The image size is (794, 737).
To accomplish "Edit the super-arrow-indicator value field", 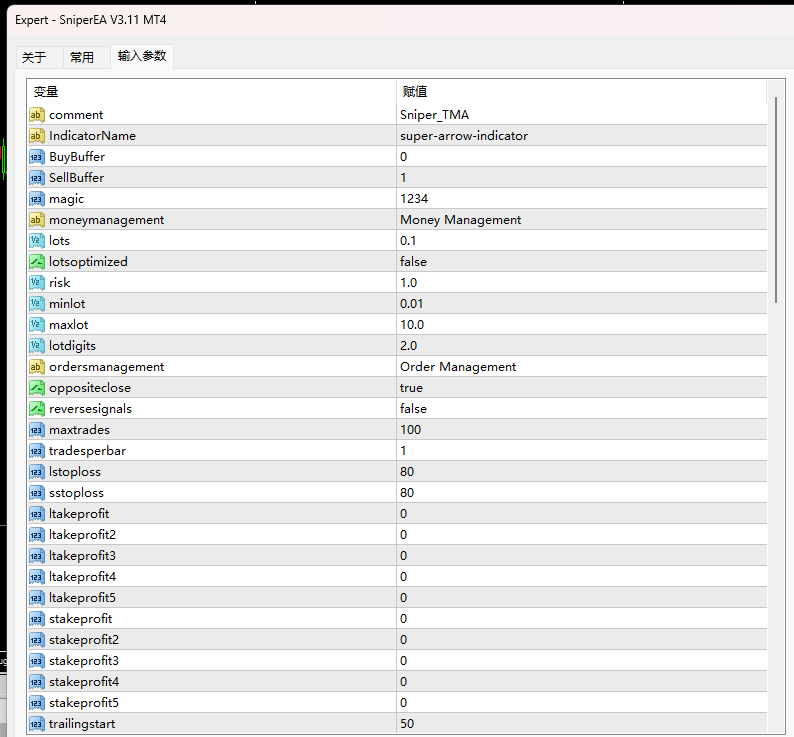I will click(581, 136).
